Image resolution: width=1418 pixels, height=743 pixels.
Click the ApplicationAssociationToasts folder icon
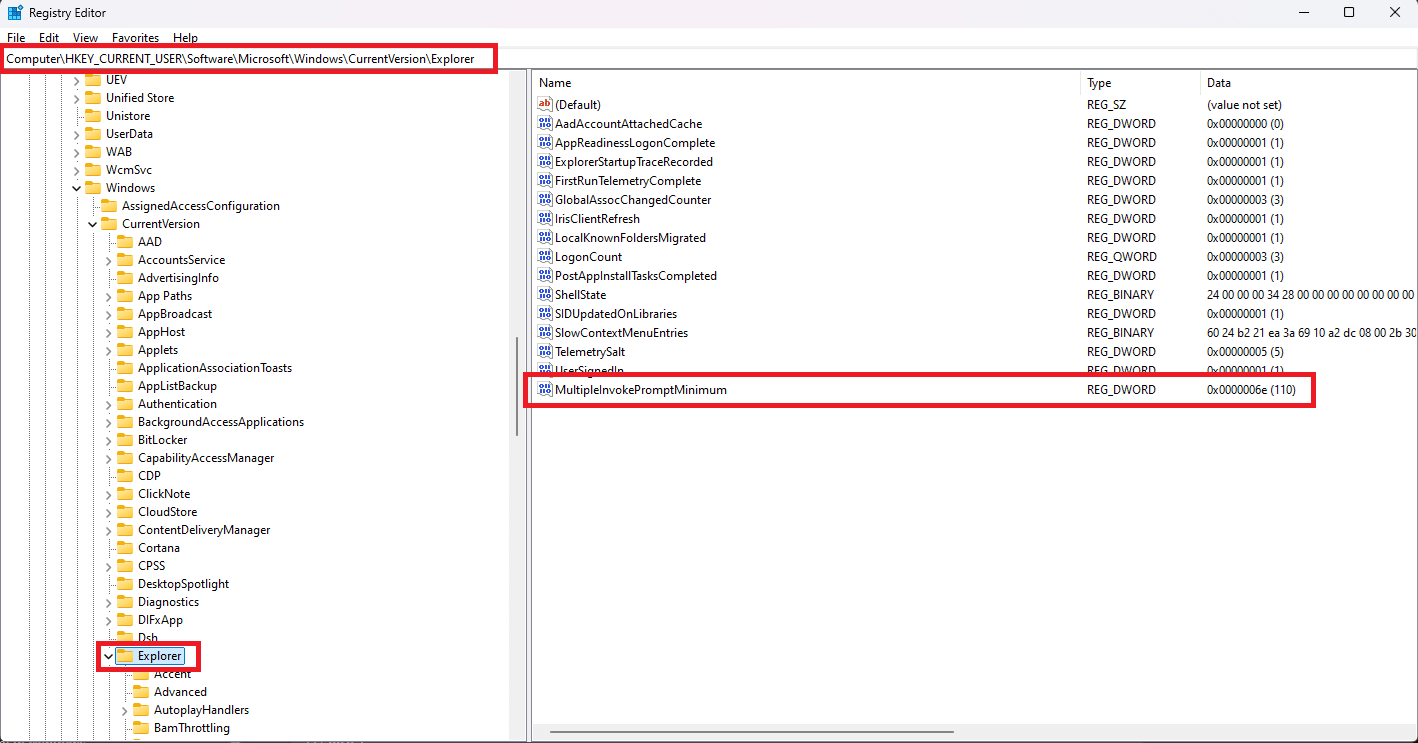(125, 368)
